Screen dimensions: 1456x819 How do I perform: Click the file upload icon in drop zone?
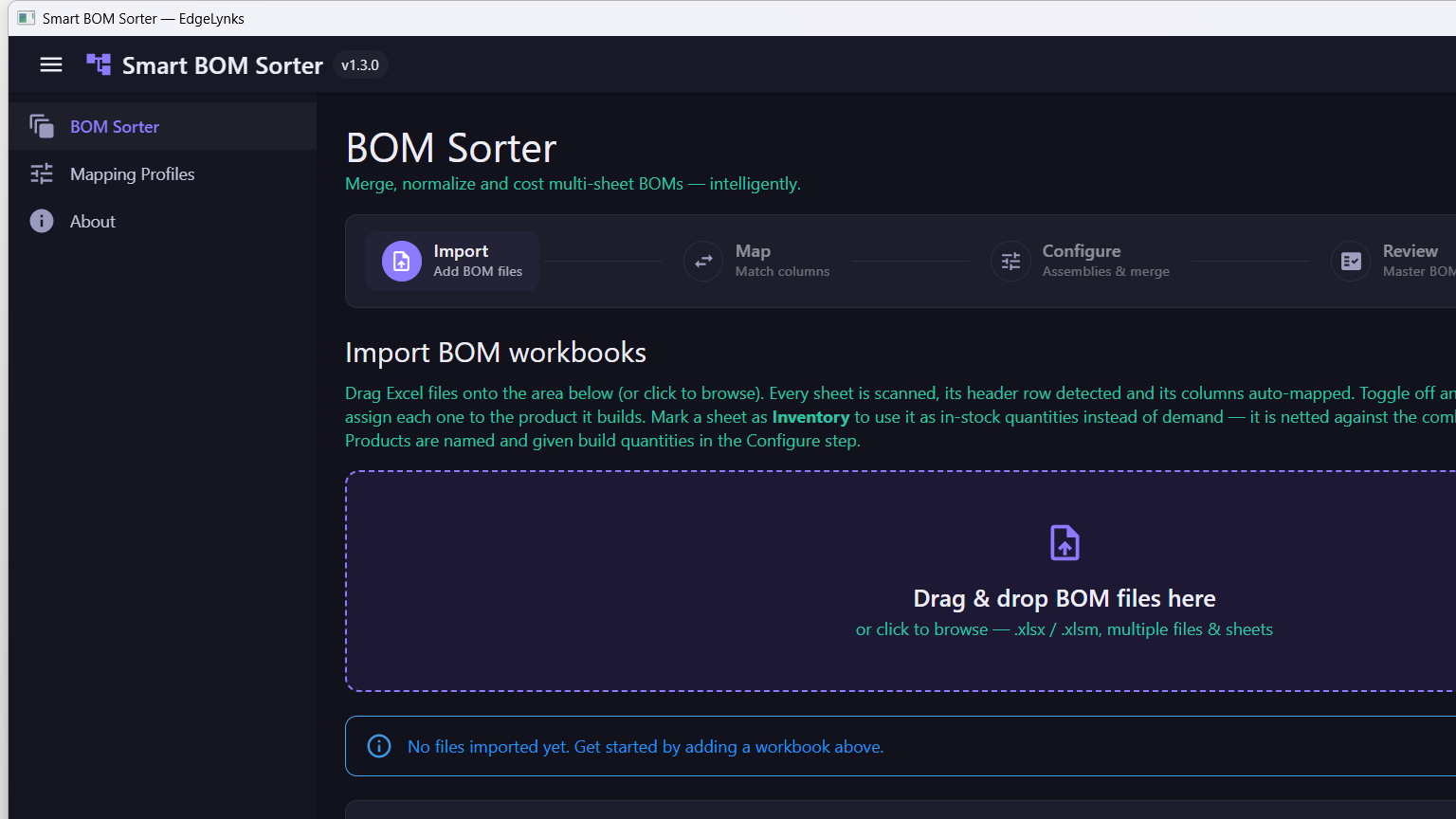coord(1065,543)
